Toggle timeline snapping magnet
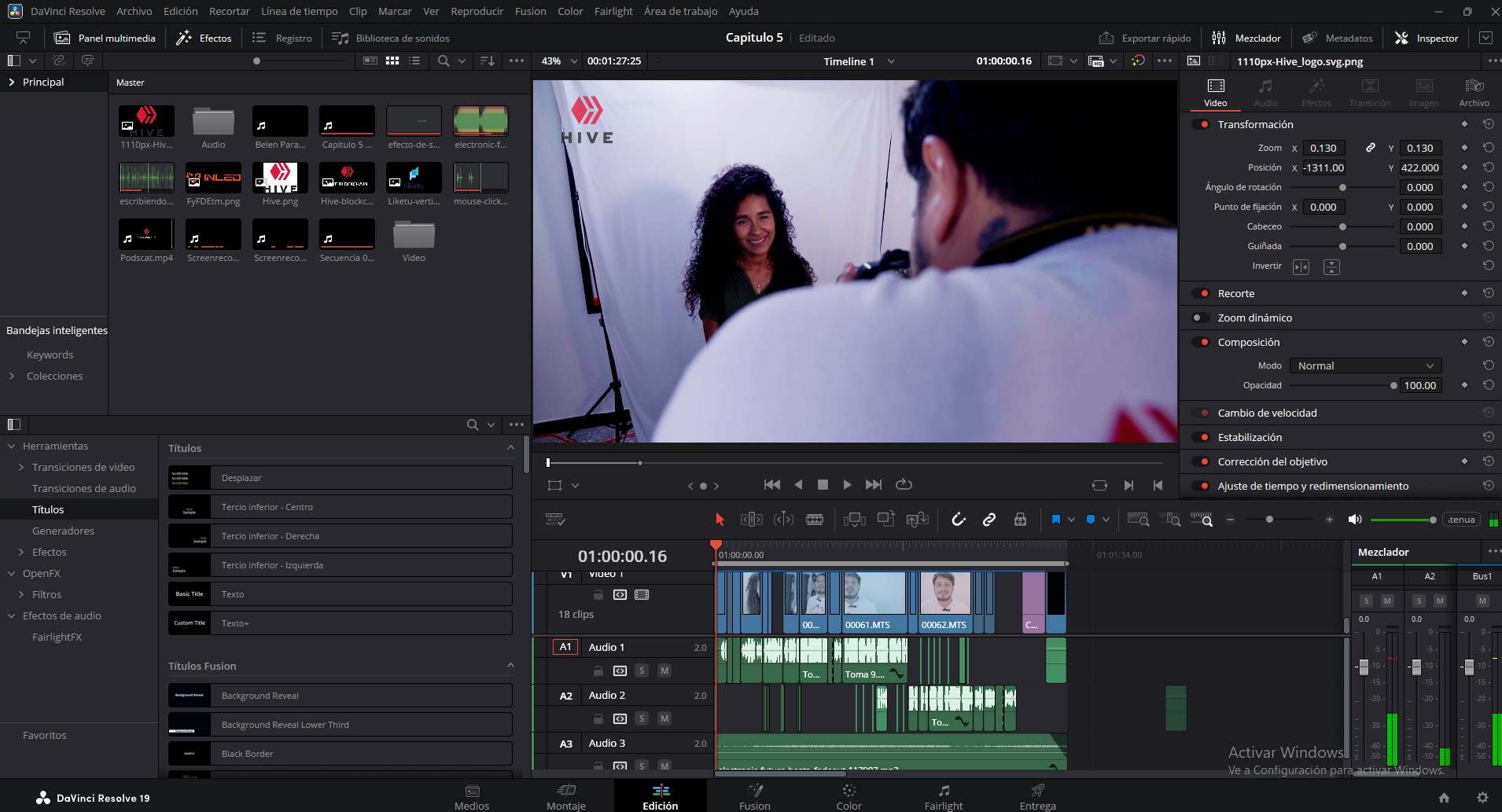The width and height of the screenshot is (1502, 812). 958,520
